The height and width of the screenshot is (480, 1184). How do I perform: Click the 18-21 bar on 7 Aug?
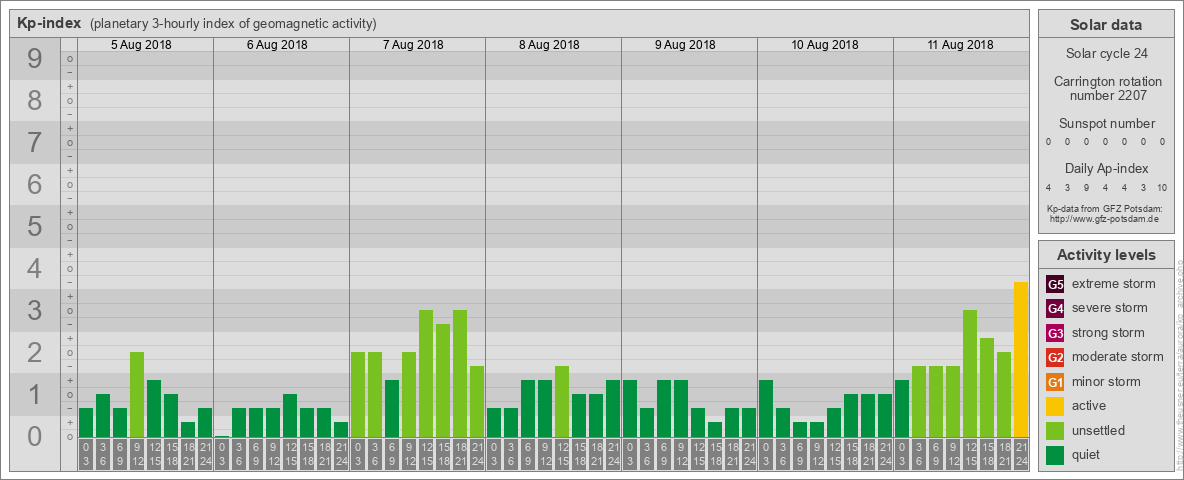tap(460, 374)
